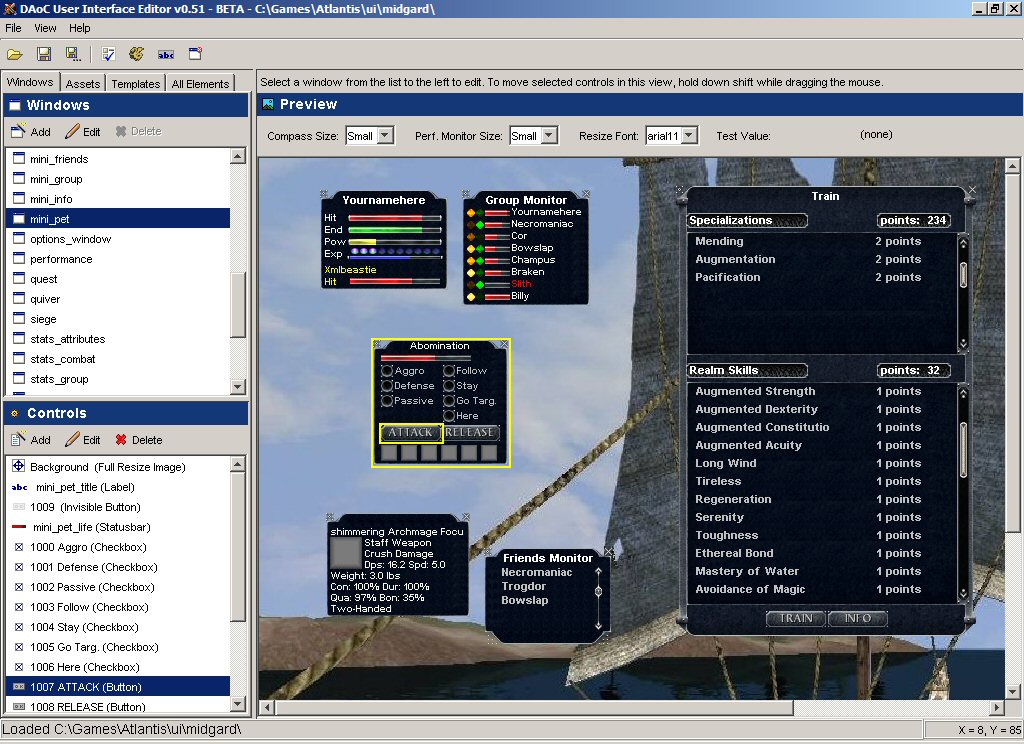Click Edit in the Windows panel
Screen dimensions: 1024x744
point(83,131)
